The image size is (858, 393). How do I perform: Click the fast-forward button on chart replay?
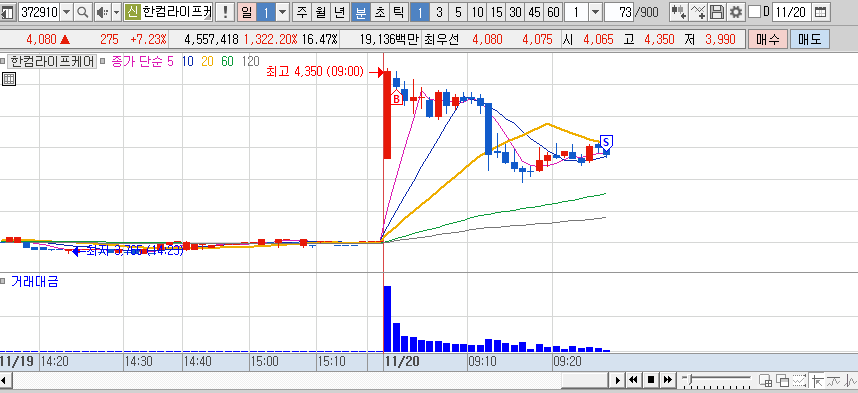coord(668,380)
